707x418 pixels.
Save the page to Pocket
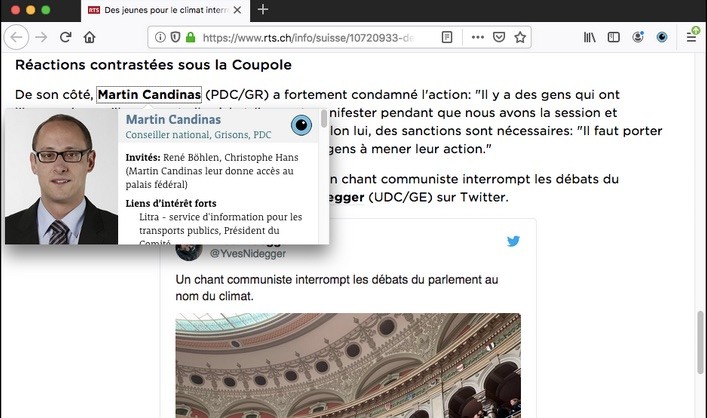tap(499, 37)
